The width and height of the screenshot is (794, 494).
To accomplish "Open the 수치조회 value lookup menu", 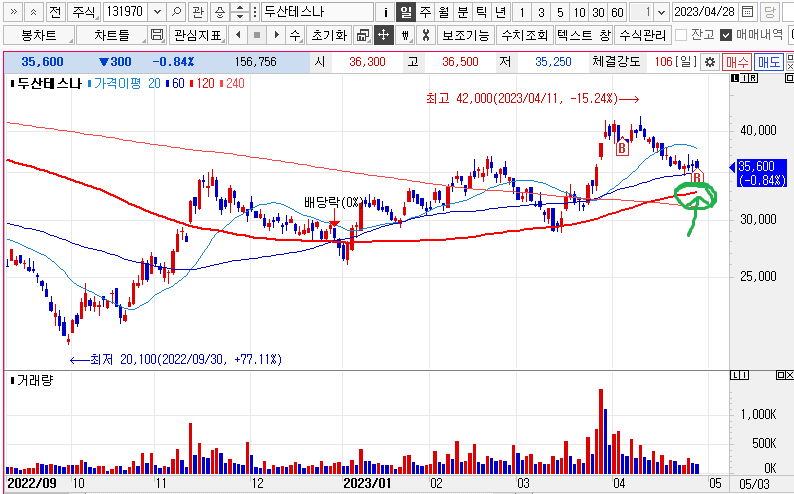I will click(525, 35).
